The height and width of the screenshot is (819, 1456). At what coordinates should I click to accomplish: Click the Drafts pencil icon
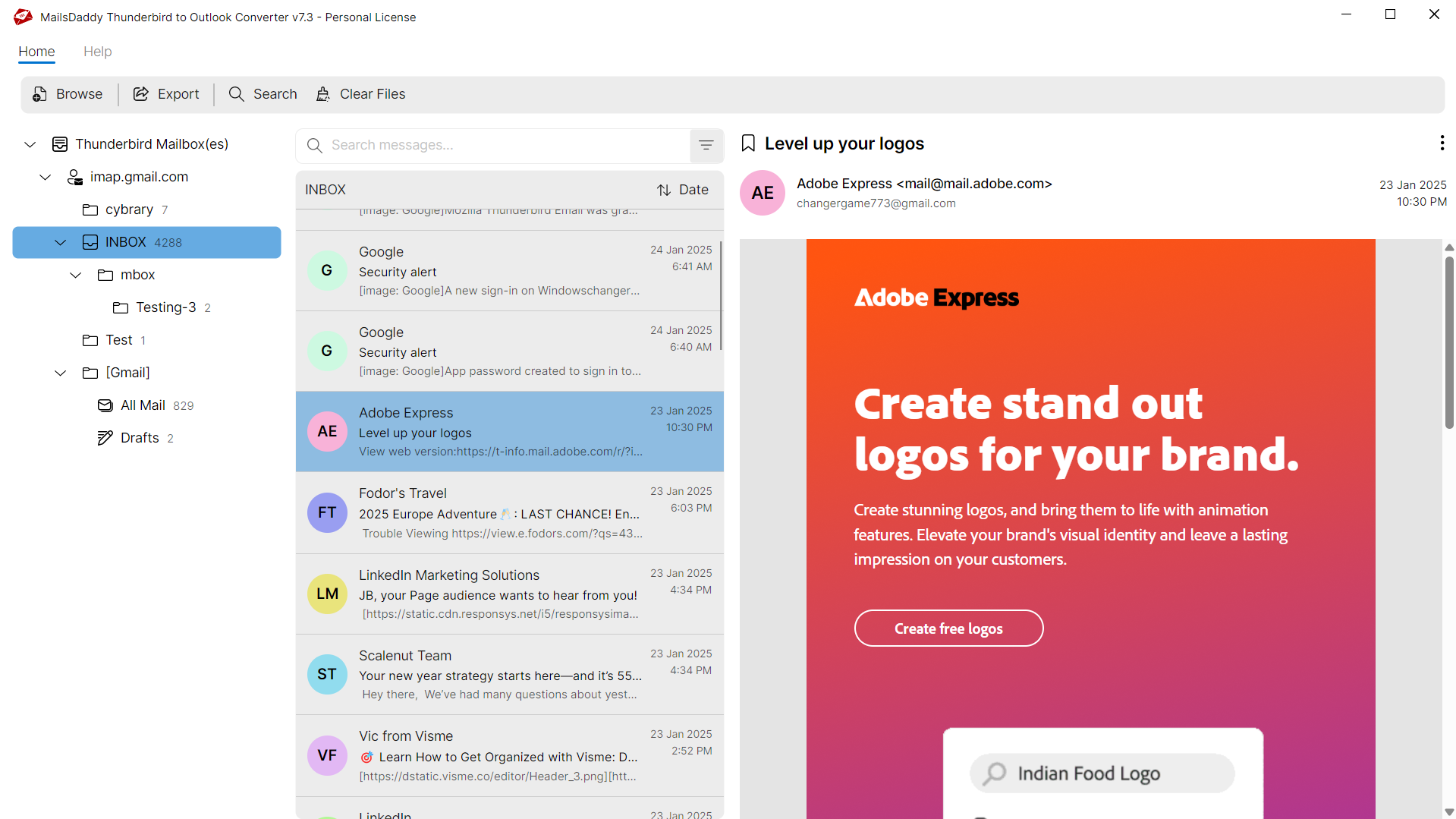[x=105, y=438]
